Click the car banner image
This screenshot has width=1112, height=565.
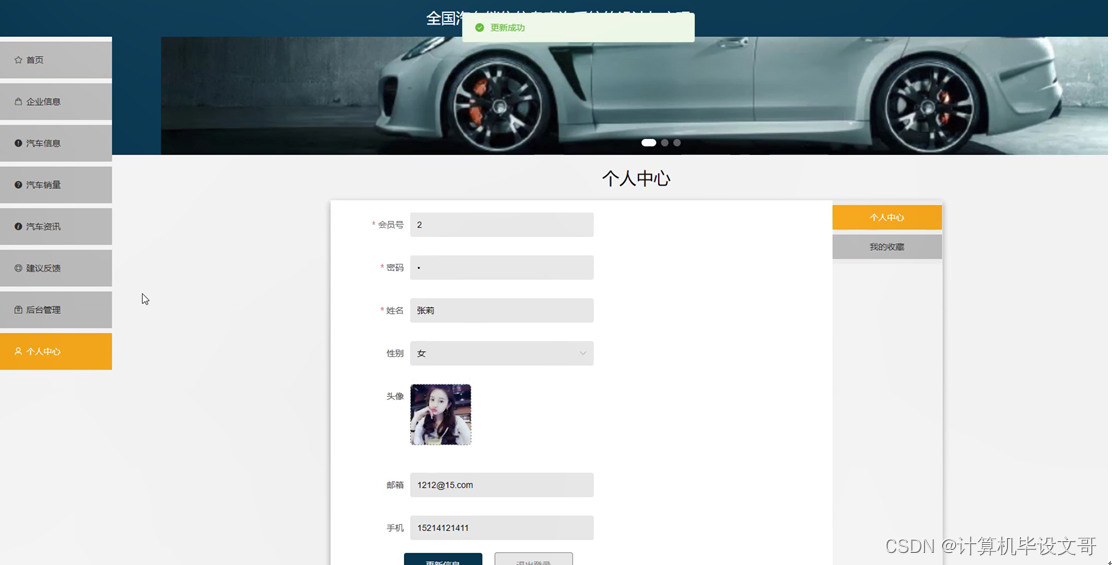pos(634,96)
